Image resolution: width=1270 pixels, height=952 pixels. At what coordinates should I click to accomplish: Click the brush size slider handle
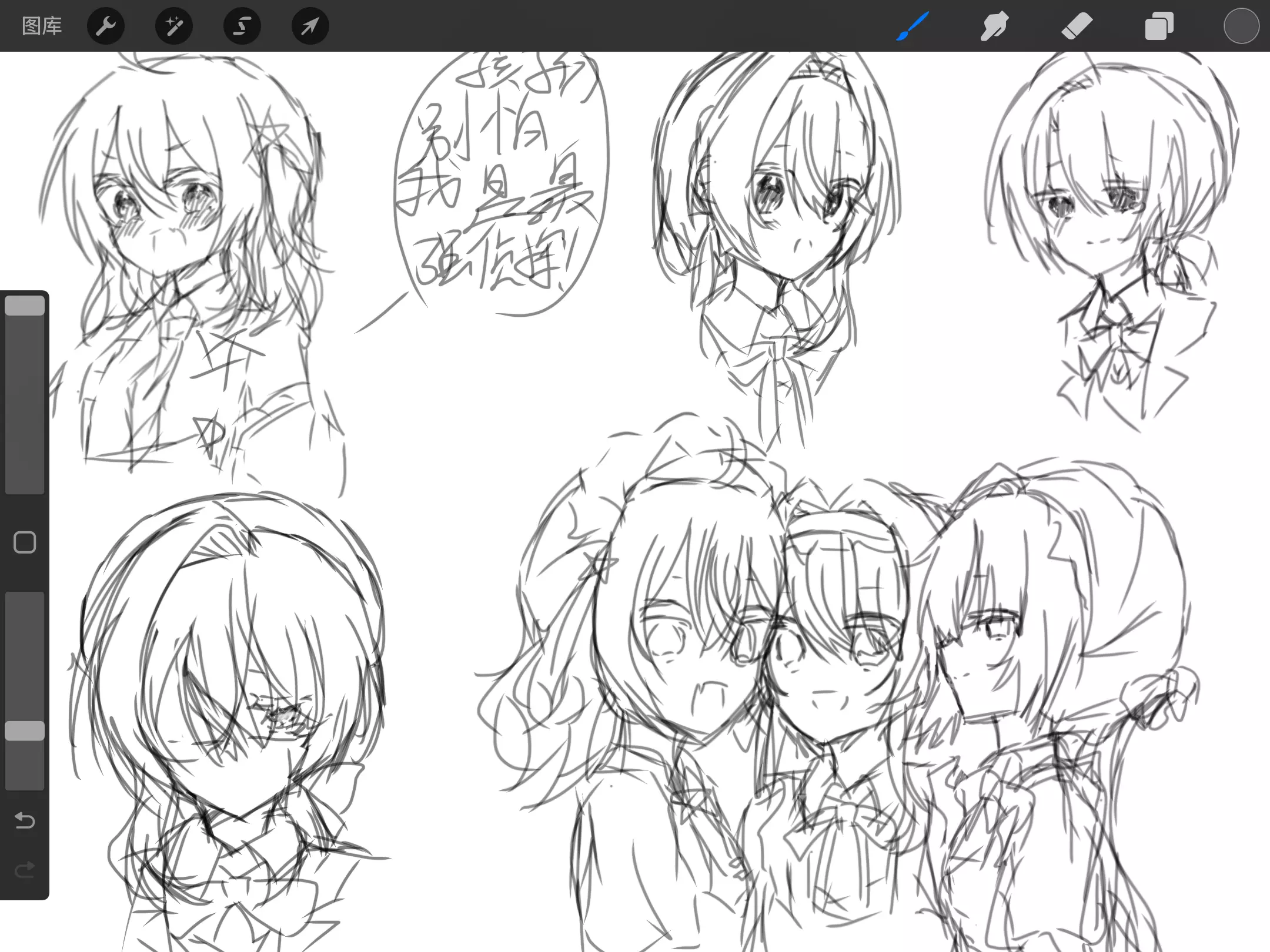[x=25, y=306]
